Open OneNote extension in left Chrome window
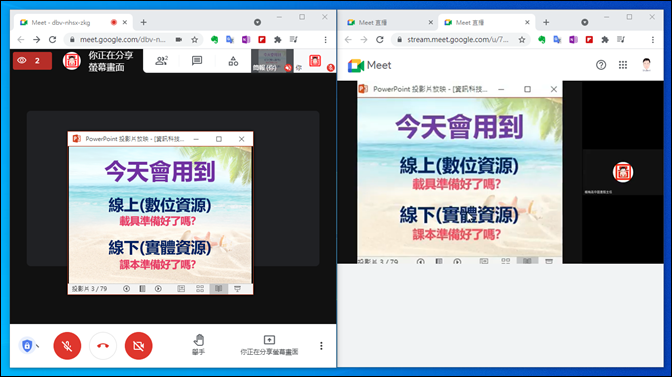 point(246,39)
